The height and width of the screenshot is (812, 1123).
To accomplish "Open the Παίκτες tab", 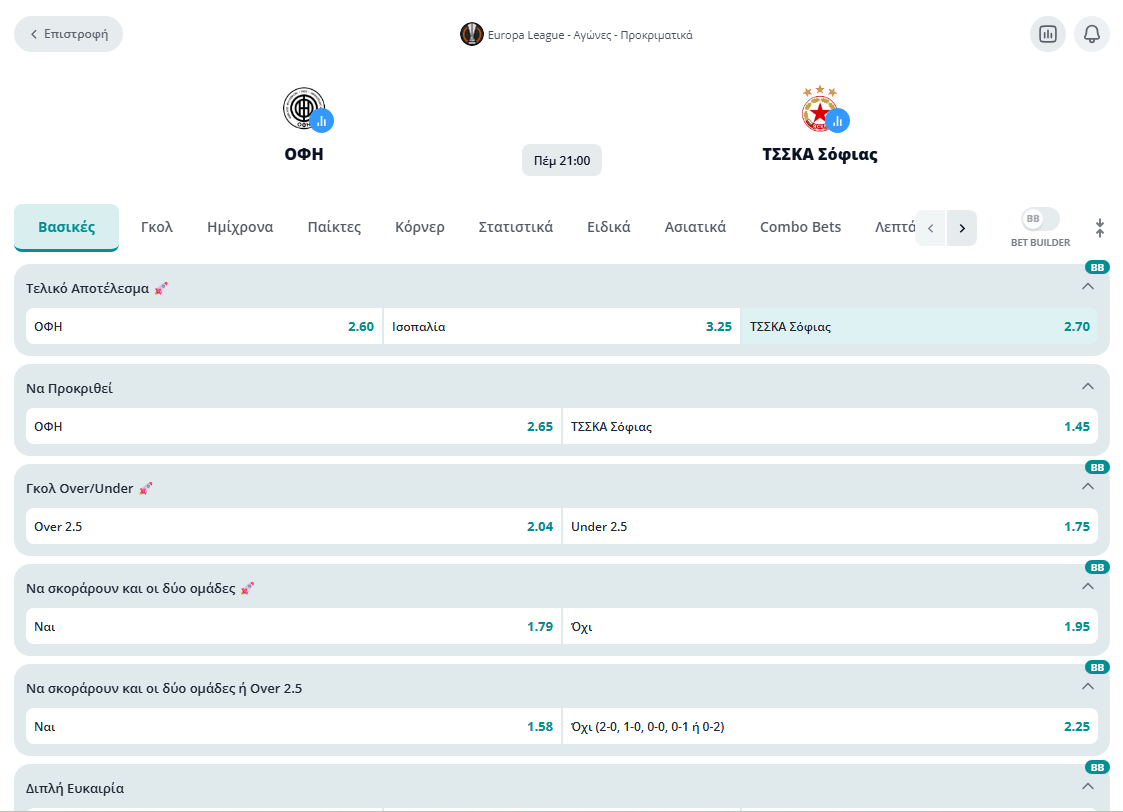I will tap(334, 227).
